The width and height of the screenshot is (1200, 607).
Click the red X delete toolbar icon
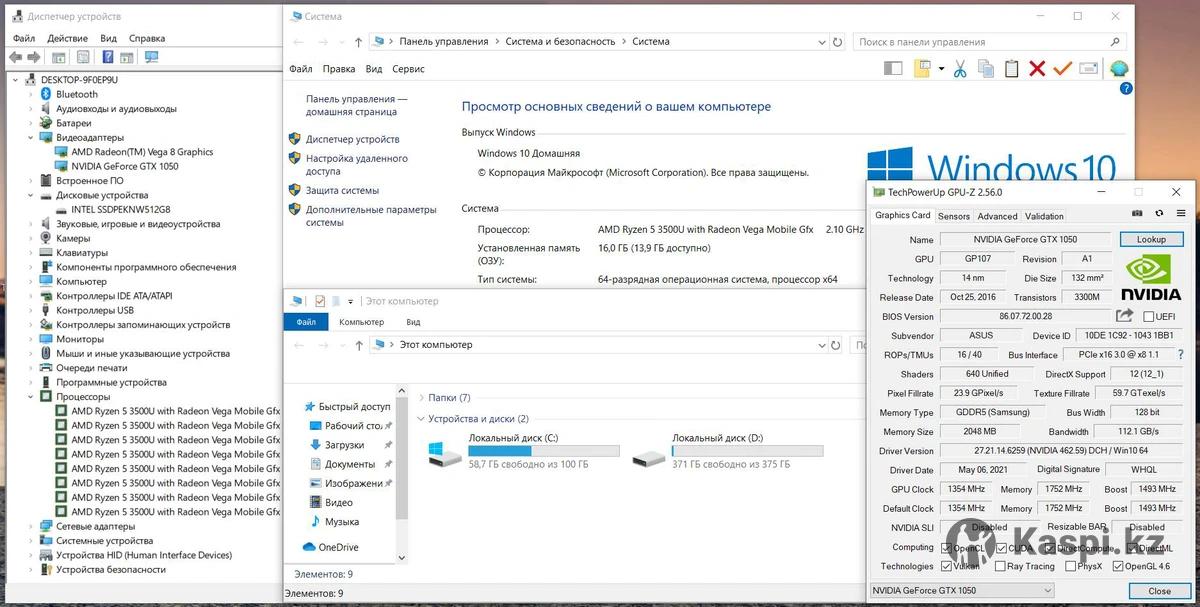click(1037, 69)
